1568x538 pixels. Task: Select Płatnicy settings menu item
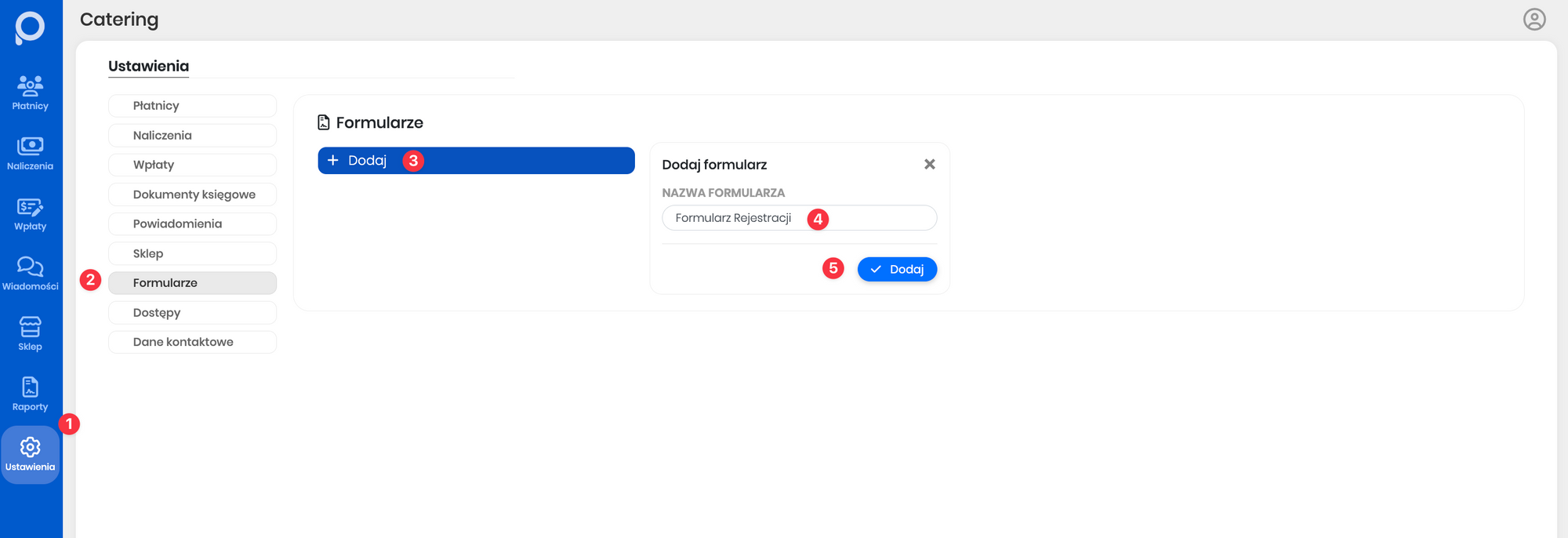[192, 106]
